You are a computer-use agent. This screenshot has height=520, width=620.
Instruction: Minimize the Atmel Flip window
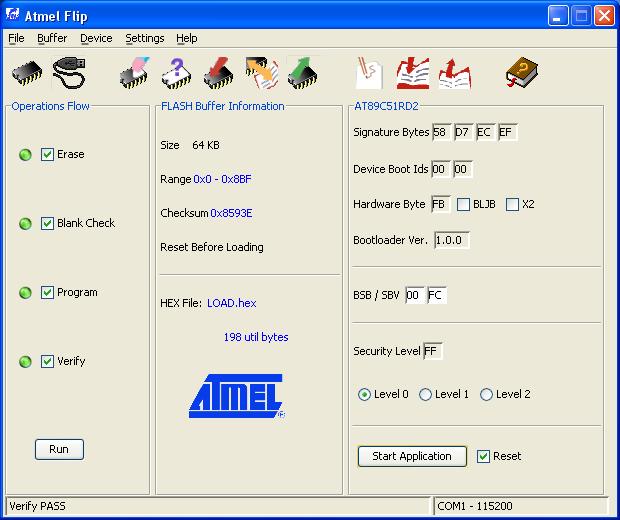558,17
